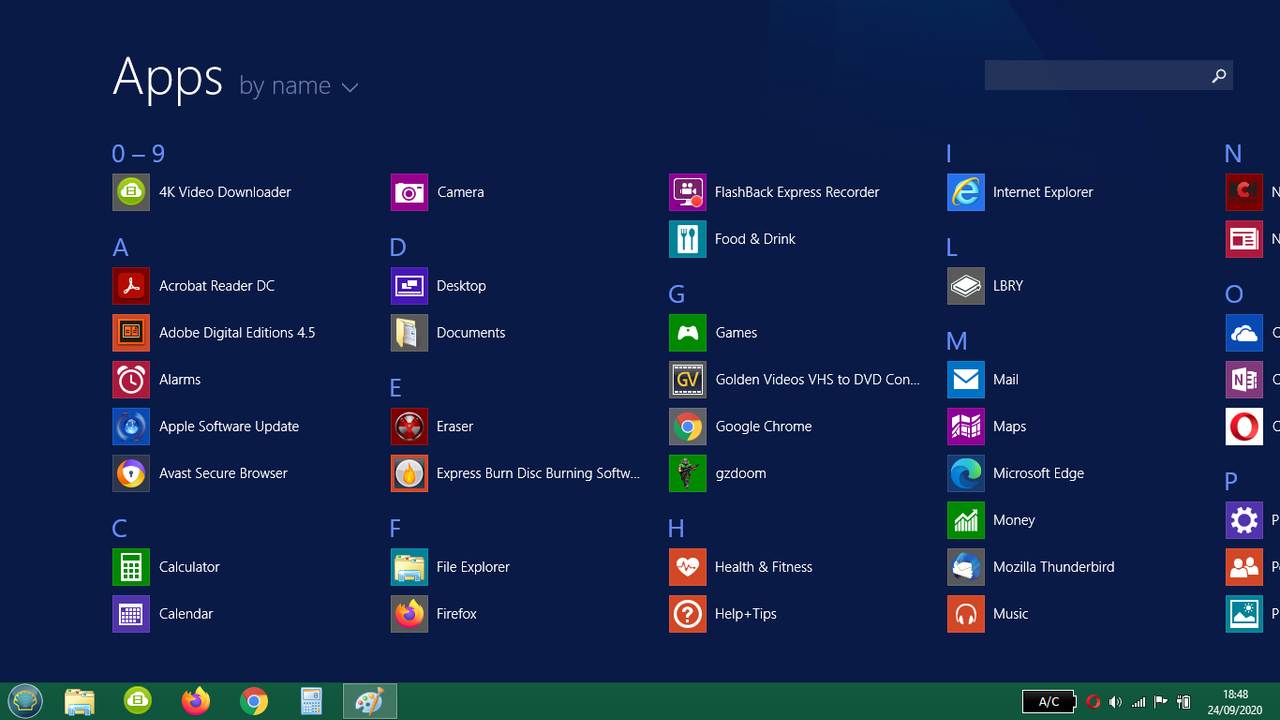Launch Acrobat Reader DC
Image resolution: width=1280 pixels, height=720 pixels.
tap(194, 286)
